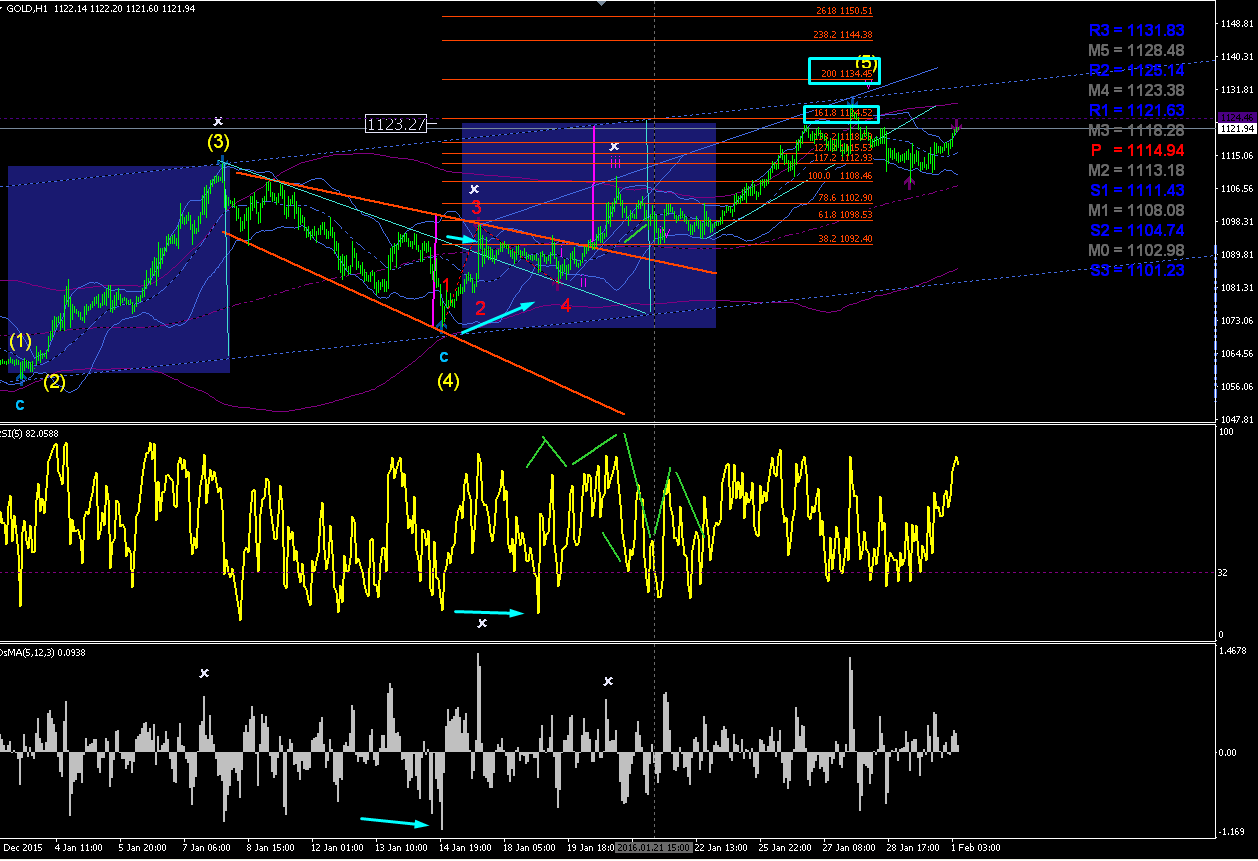This screenshot has width=1258, height=861.
Task: Click the S1 = 1111.43 support label
Action: pyautogui.click(x=1136, y=190)
